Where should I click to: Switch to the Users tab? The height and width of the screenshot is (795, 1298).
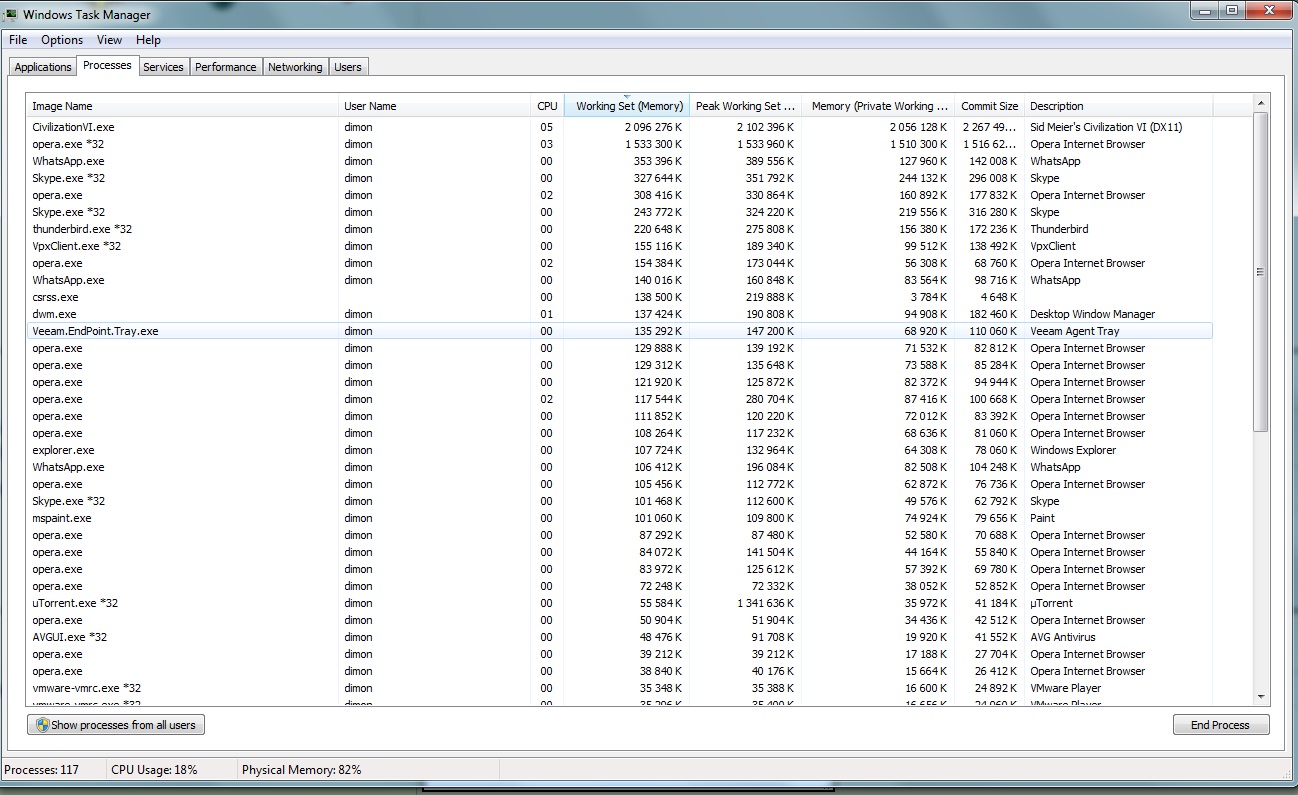point(348,67)
